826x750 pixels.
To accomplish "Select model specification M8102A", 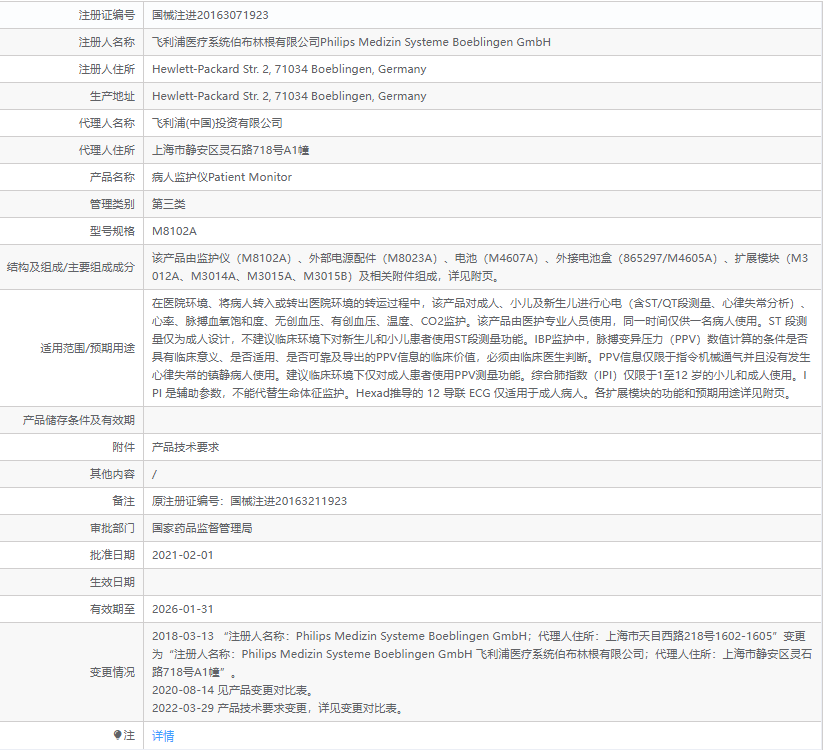I will tap(174, 231).
